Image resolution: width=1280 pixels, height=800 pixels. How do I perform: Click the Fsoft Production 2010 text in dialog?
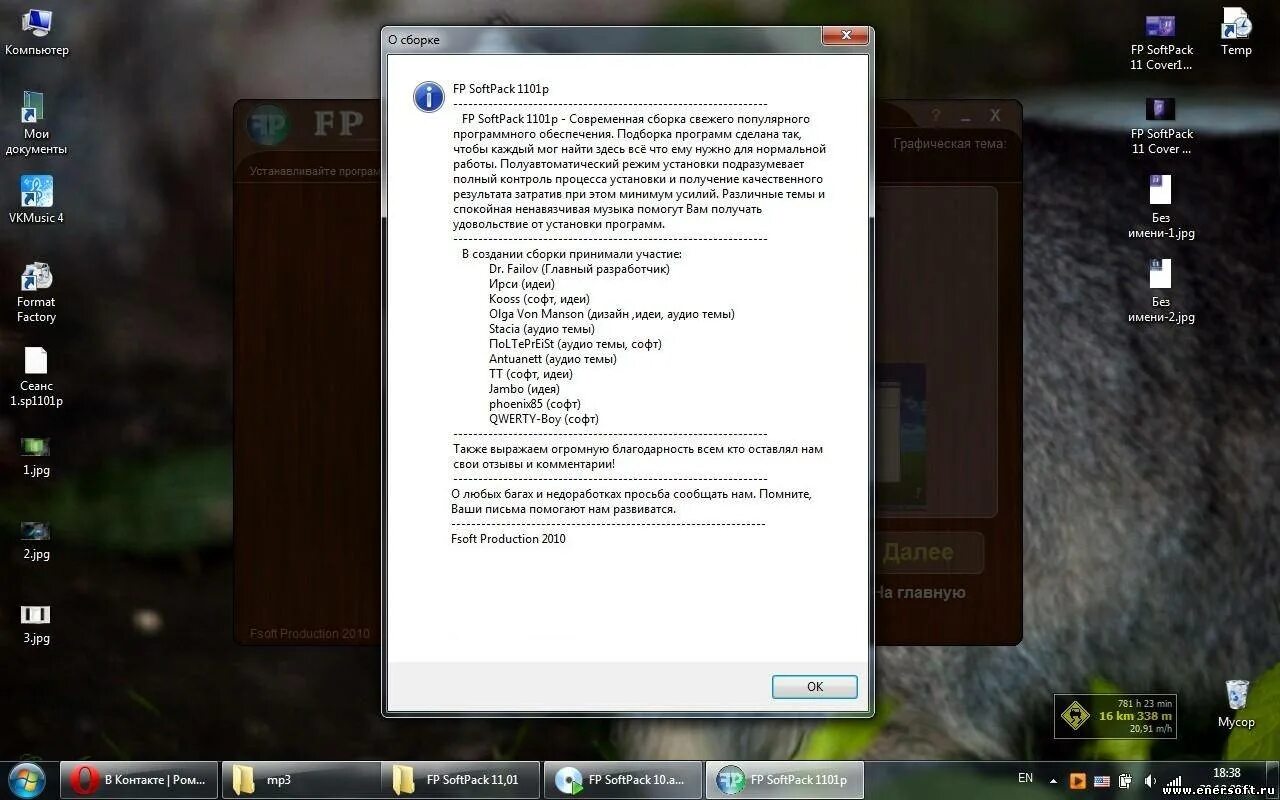pyautogui.click(x=508, y=539)
